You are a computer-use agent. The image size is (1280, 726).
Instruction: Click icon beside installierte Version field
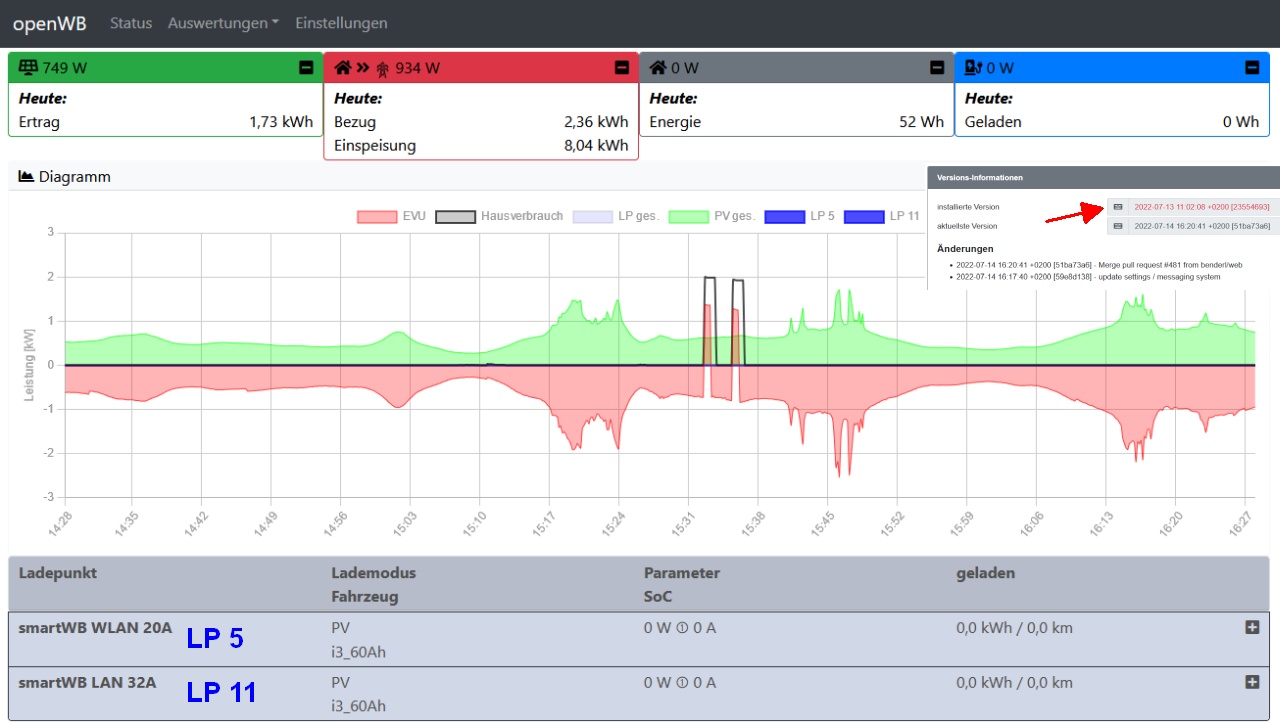(x=1118, y=207)
